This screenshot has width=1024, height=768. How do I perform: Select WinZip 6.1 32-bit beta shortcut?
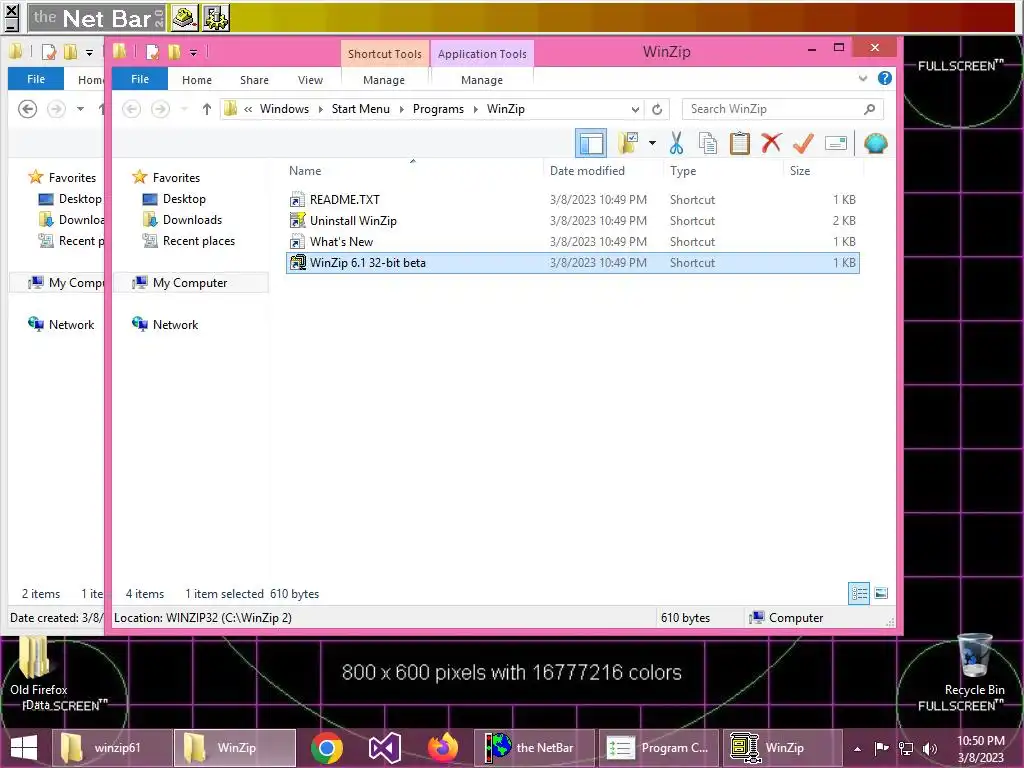point(573,263)
